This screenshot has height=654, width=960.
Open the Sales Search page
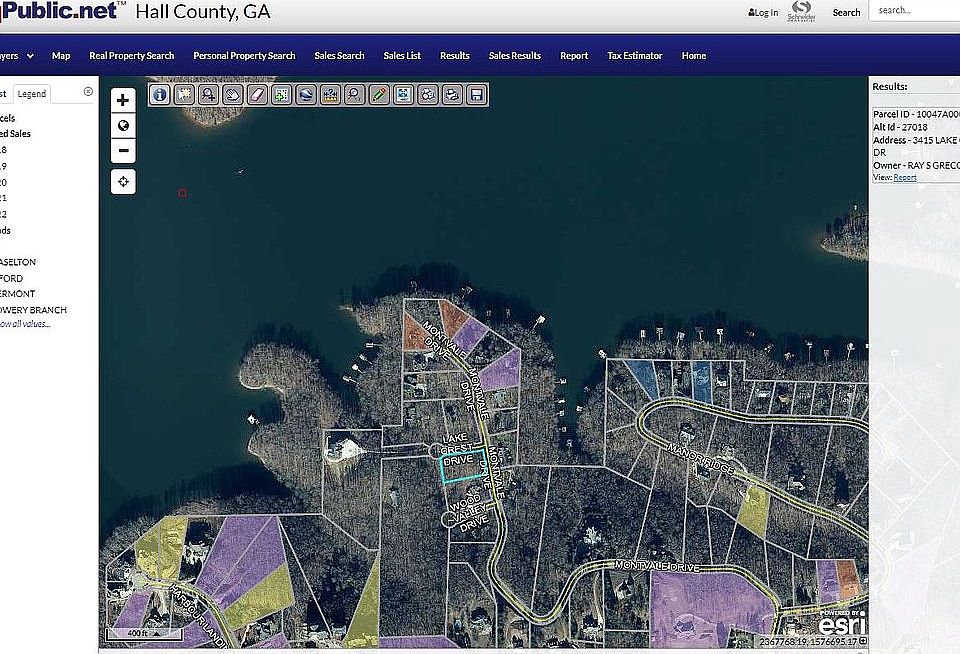(339, 56)
